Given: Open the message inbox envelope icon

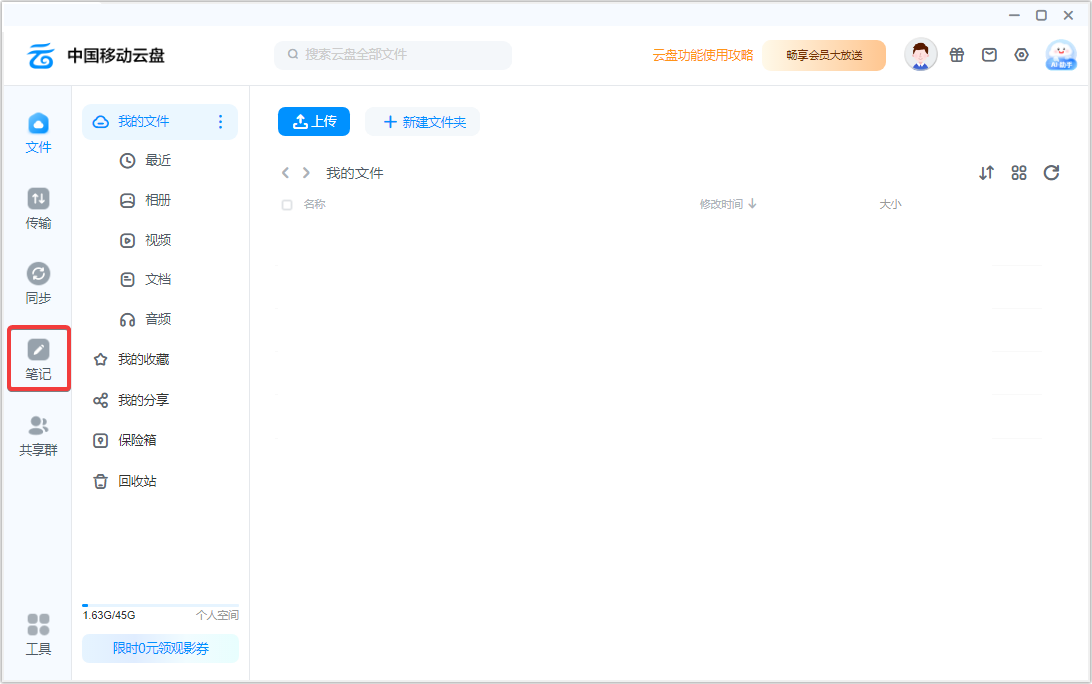Looking at the screenshot, I should (989, 55).
